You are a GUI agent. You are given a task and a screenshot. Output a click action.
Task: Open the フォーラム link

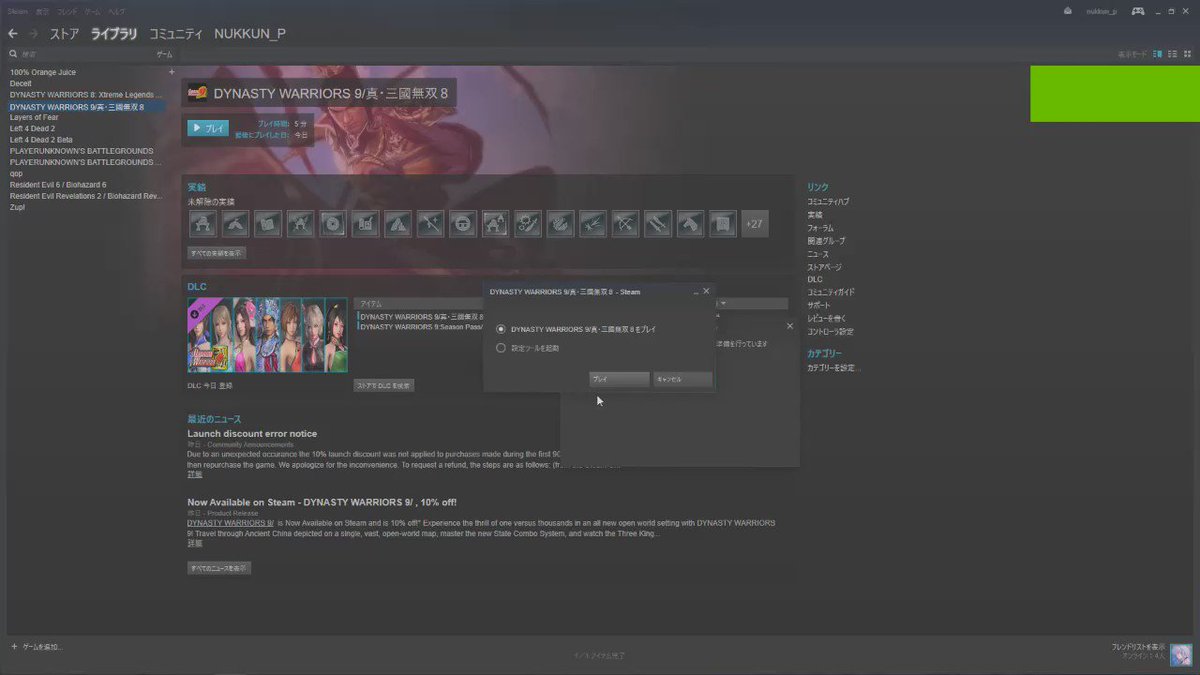coord(820,228)
